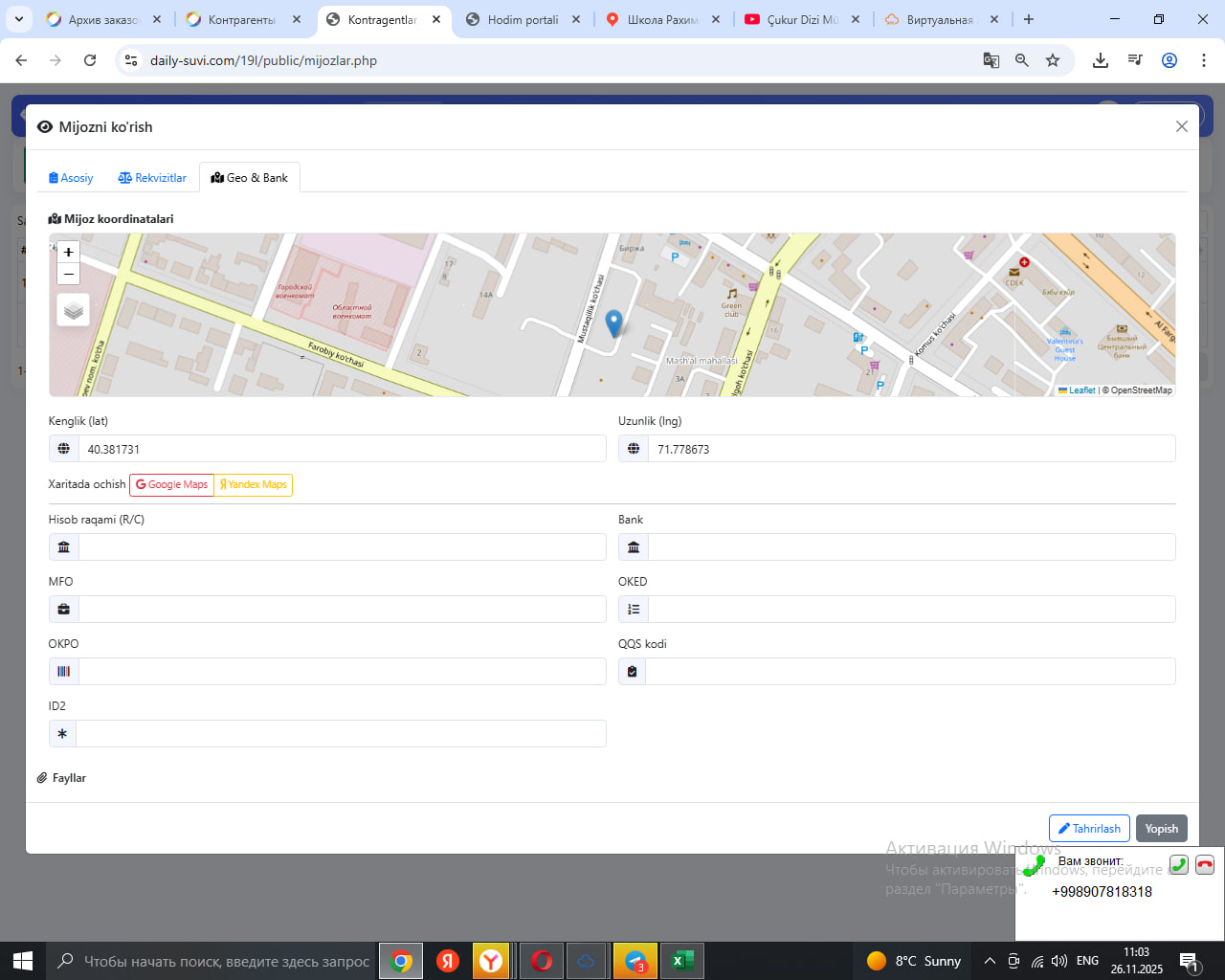The image size is (1225, 980).
Task: Decline the incoming call with red phone
Action: click(x=1204, y=864)
